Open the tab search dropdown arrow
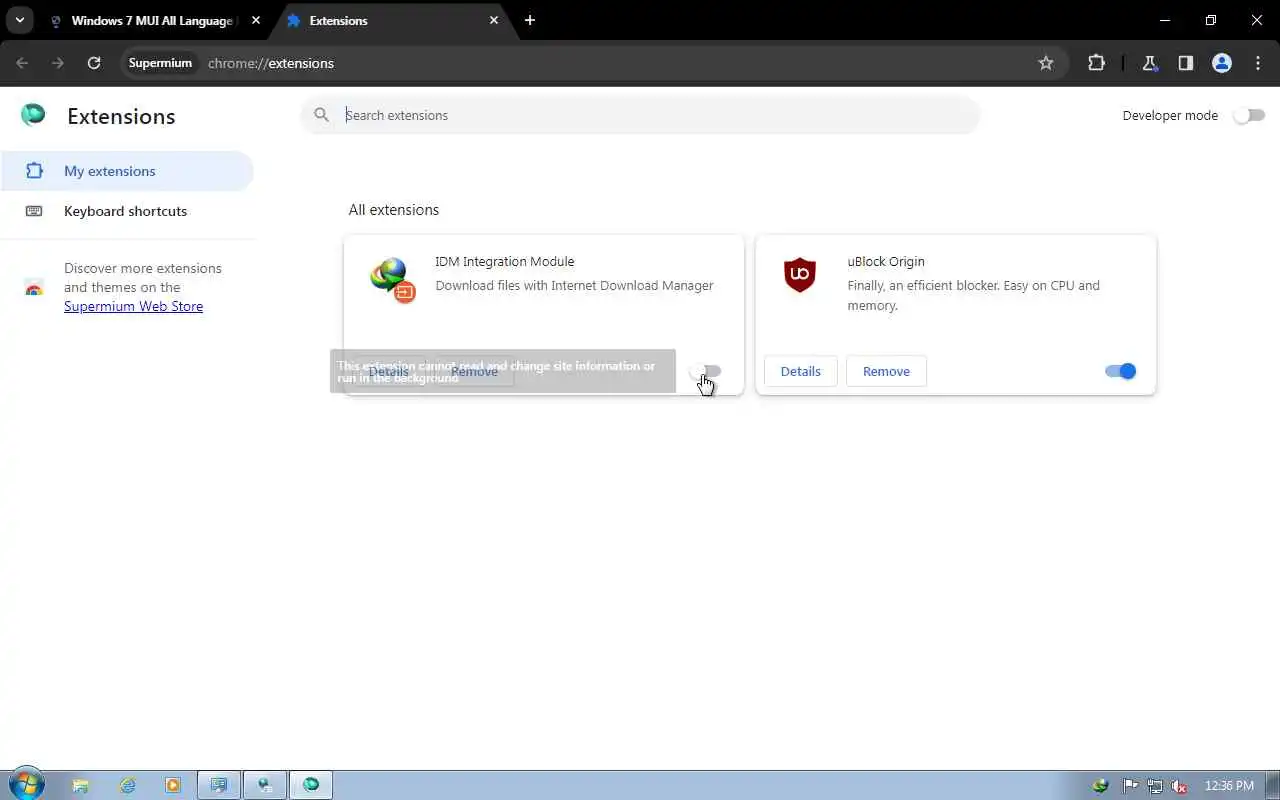The width and height of the screenshot is (1280, 800). tap(19, 20)
